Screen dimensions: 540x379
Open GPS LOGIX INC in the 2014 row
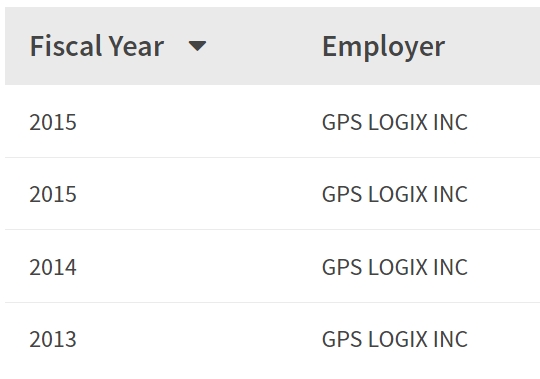coord(395,267)
